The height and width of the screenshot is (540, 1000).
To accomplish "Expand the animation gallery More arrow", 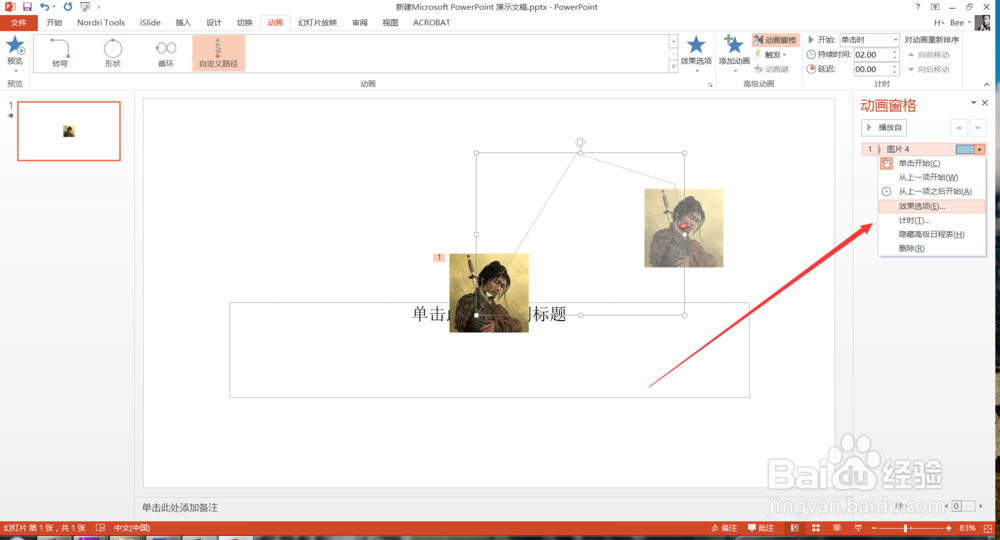I will [673, 66].
